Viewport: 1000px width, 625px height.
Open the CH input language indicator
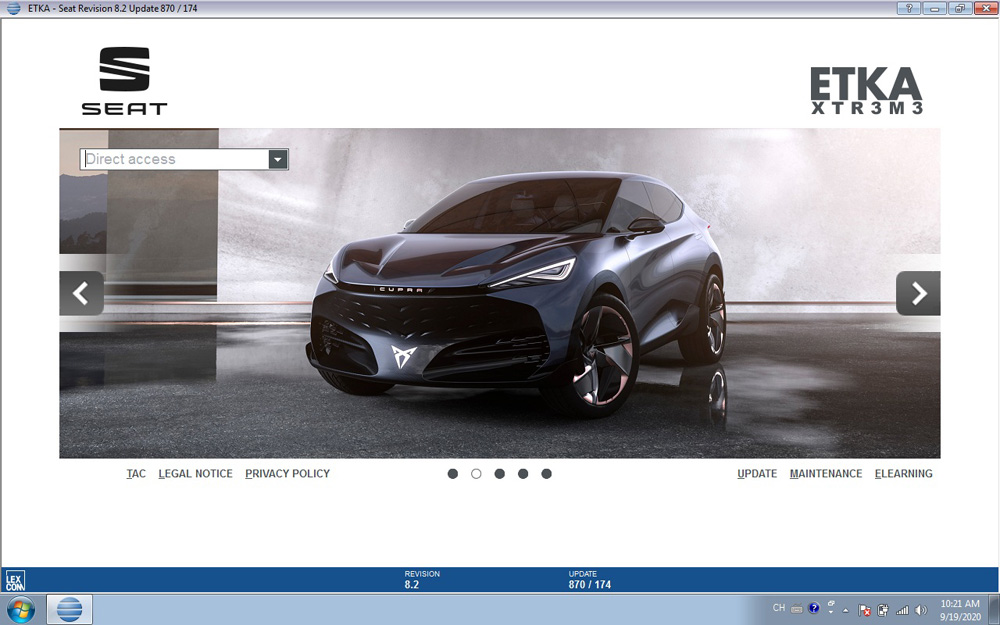[779, 608]
